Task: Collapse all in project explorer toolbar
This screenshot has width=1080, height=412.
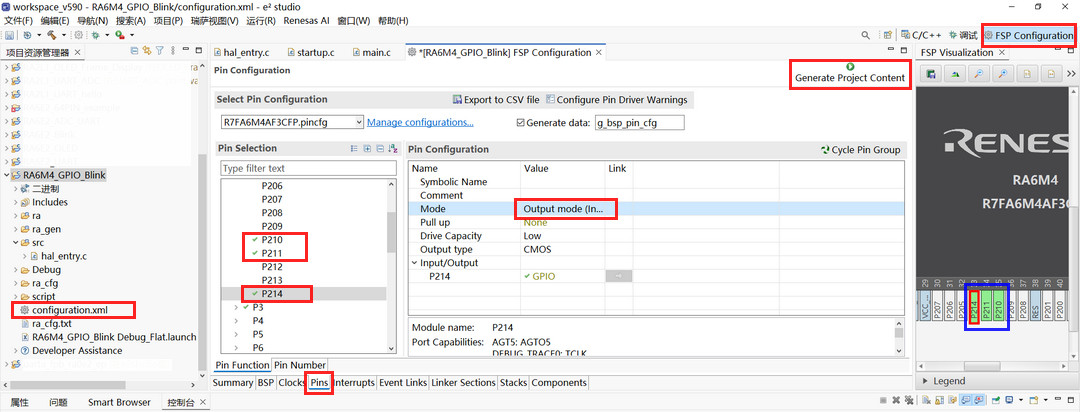Action: click(134, 51)
